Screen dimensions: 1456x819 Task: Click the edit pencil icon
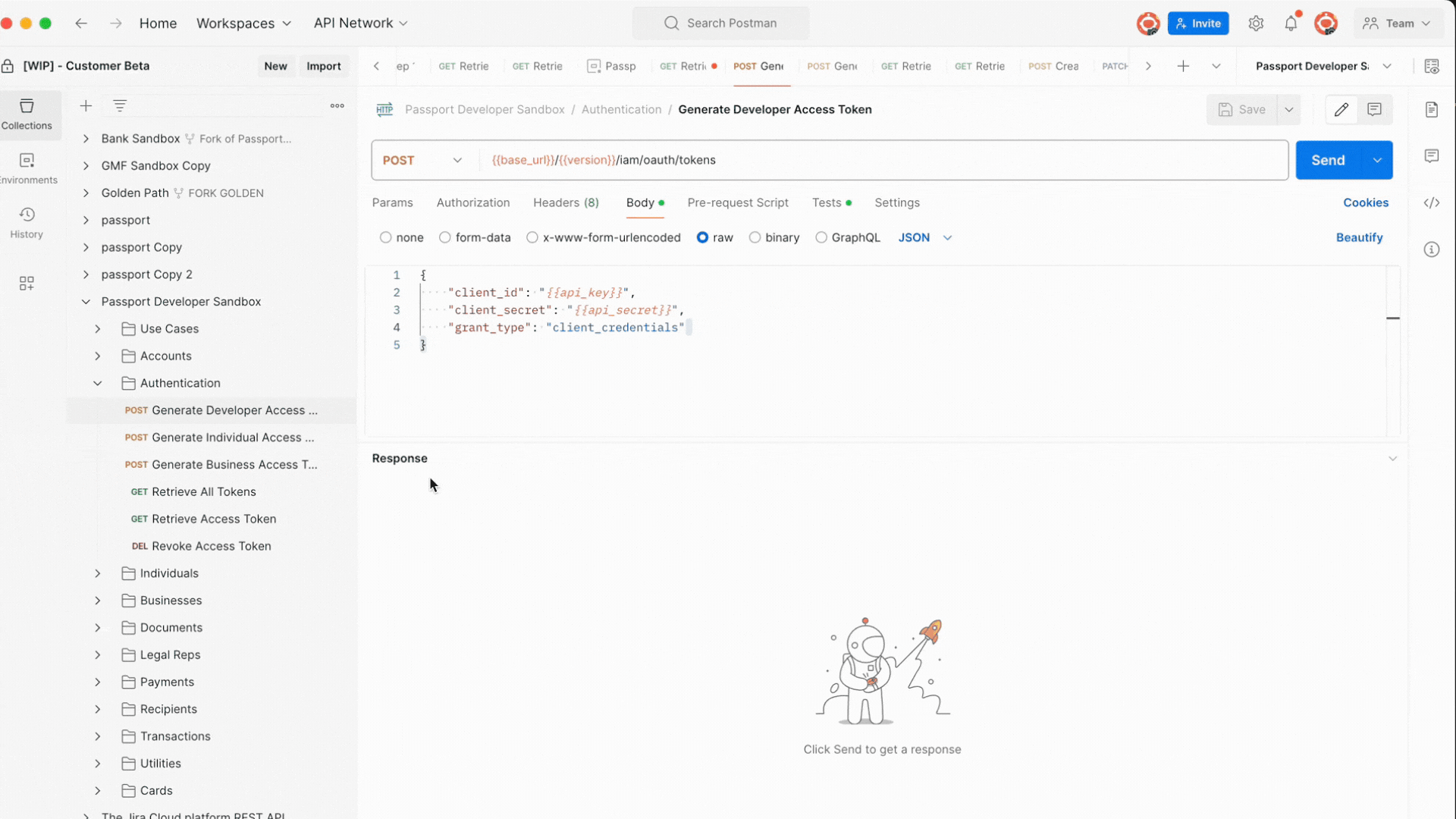1341,109
